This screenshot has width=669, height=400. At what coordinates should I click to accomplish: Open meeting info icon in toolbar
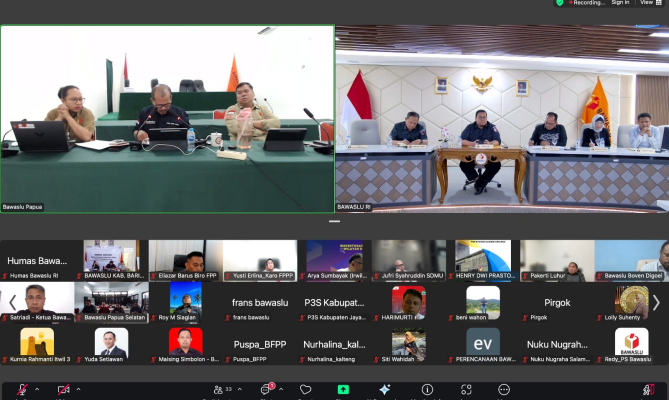coord(427,390)
